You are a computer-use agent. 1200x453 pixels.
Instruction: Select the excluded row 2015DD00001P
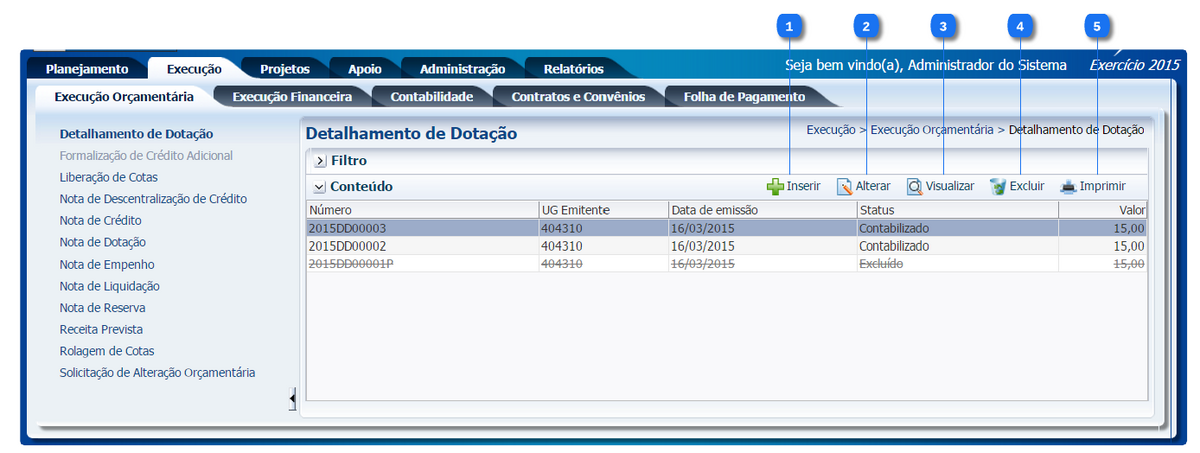[349, 263]
